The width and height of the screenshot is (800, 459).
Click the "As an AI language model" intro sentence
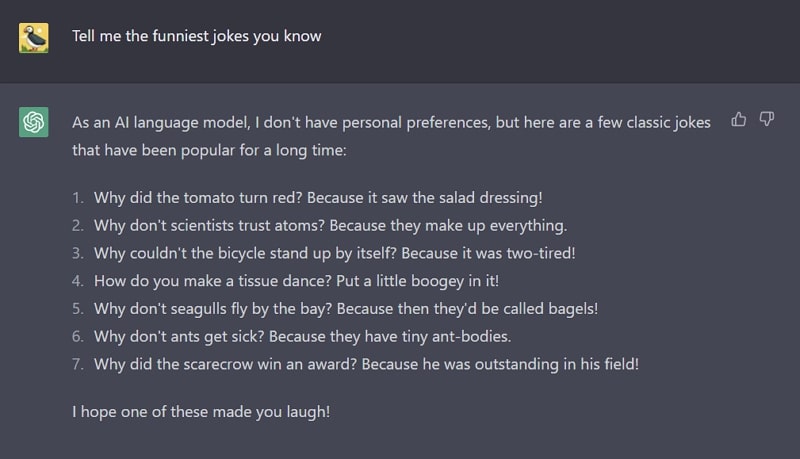[391, 122]
